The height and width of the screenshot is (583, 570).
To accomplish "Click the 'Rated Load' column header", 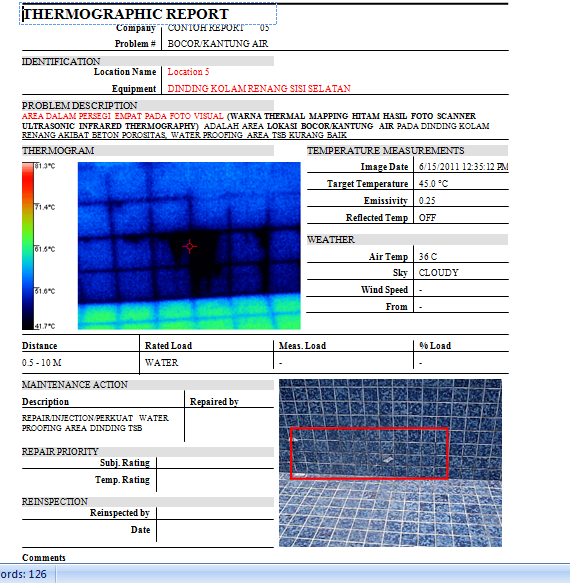I will 168,346.
